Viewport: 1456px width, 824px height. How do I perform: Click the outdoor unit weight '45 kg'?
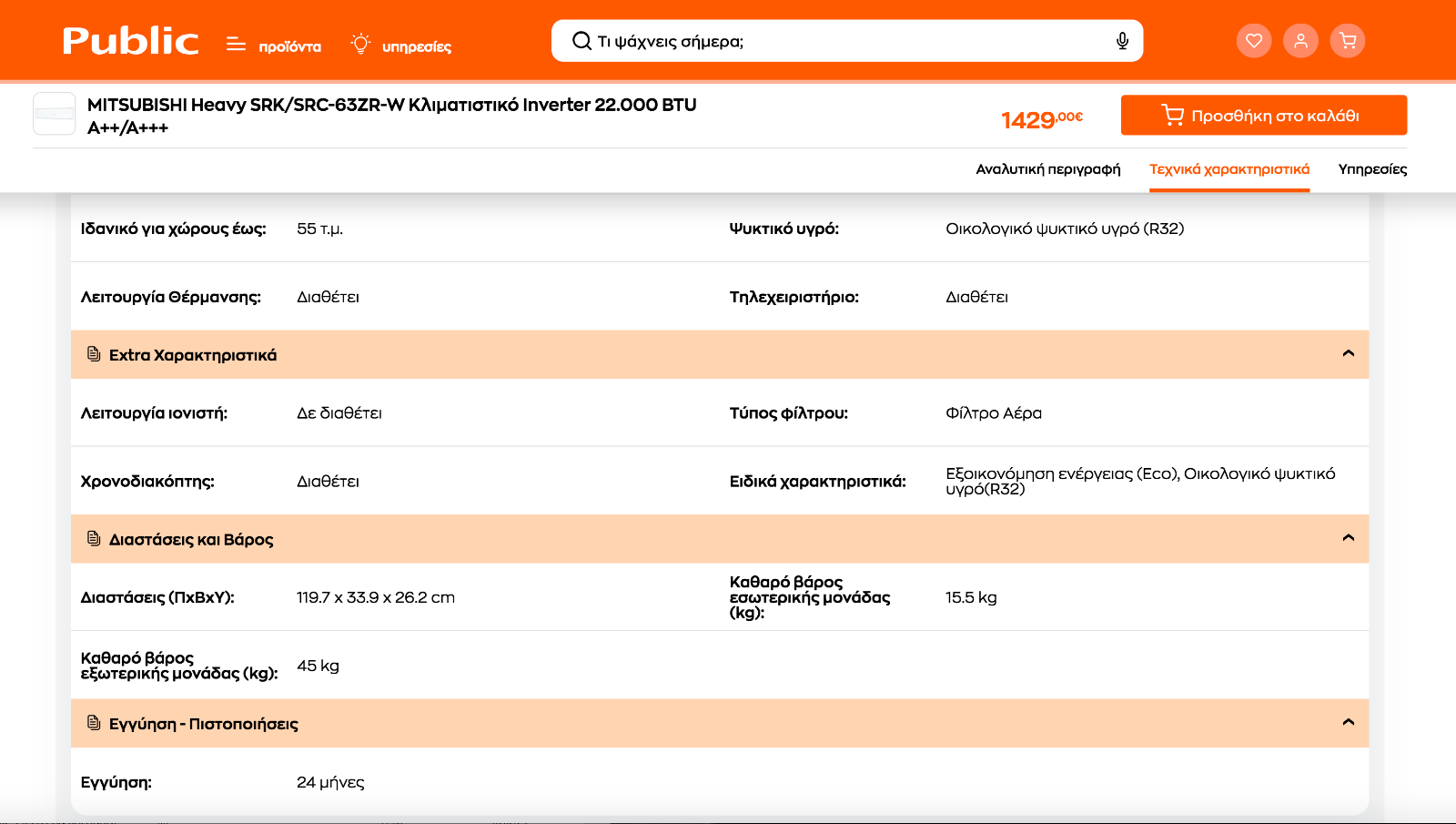pos(318,666)
